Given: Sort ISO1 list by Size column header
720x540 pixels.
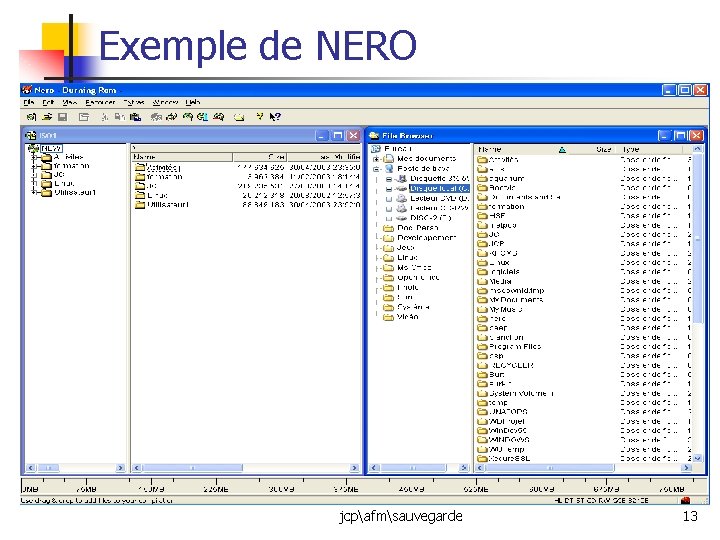Looking at the screenshot, I should point(260,157).
